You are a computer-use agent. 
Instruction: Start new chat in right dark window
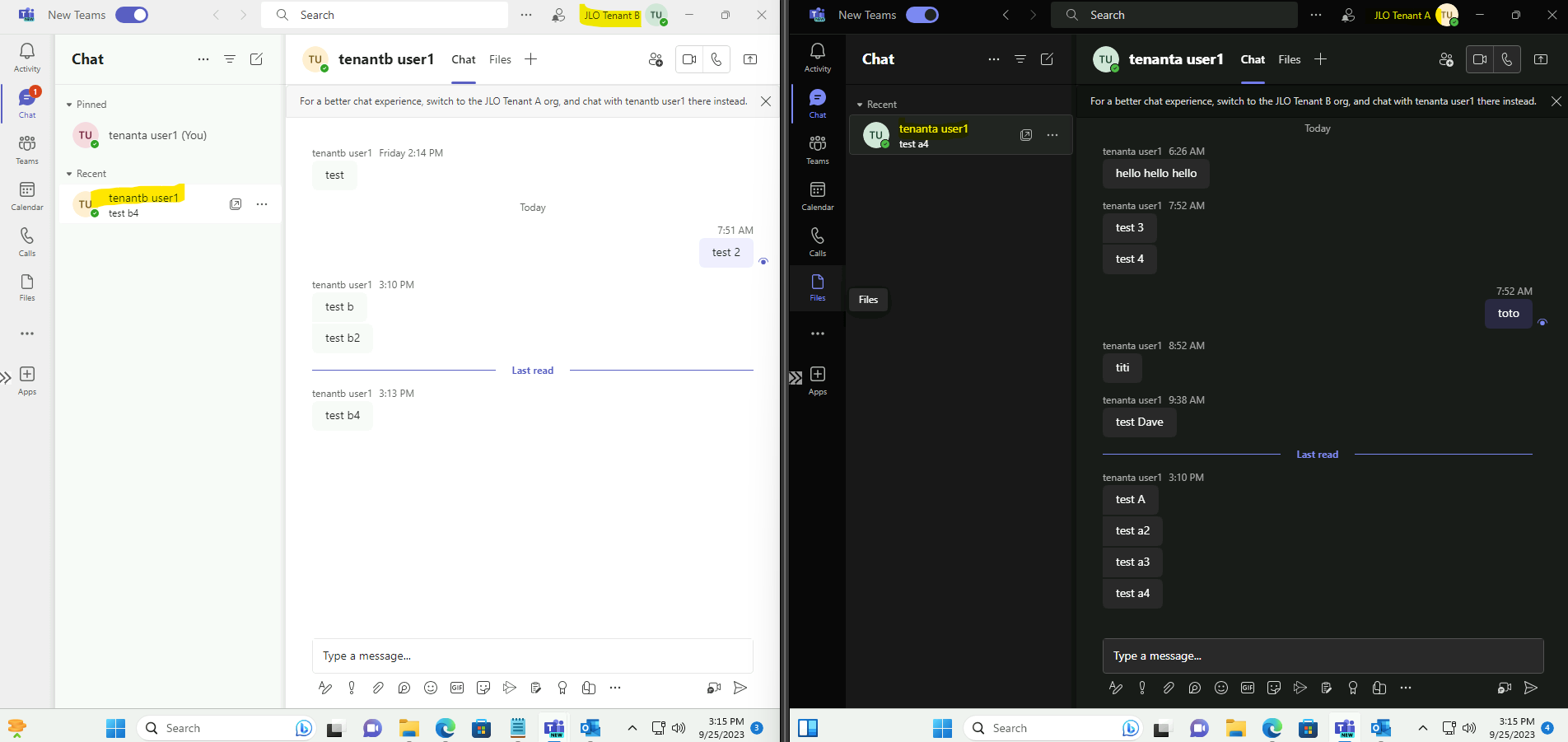[x=1047, y=59]
